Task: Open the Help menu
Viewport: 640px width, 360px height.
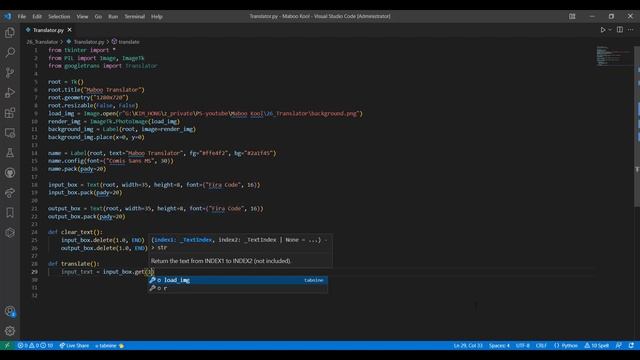Action: [157, 16]
